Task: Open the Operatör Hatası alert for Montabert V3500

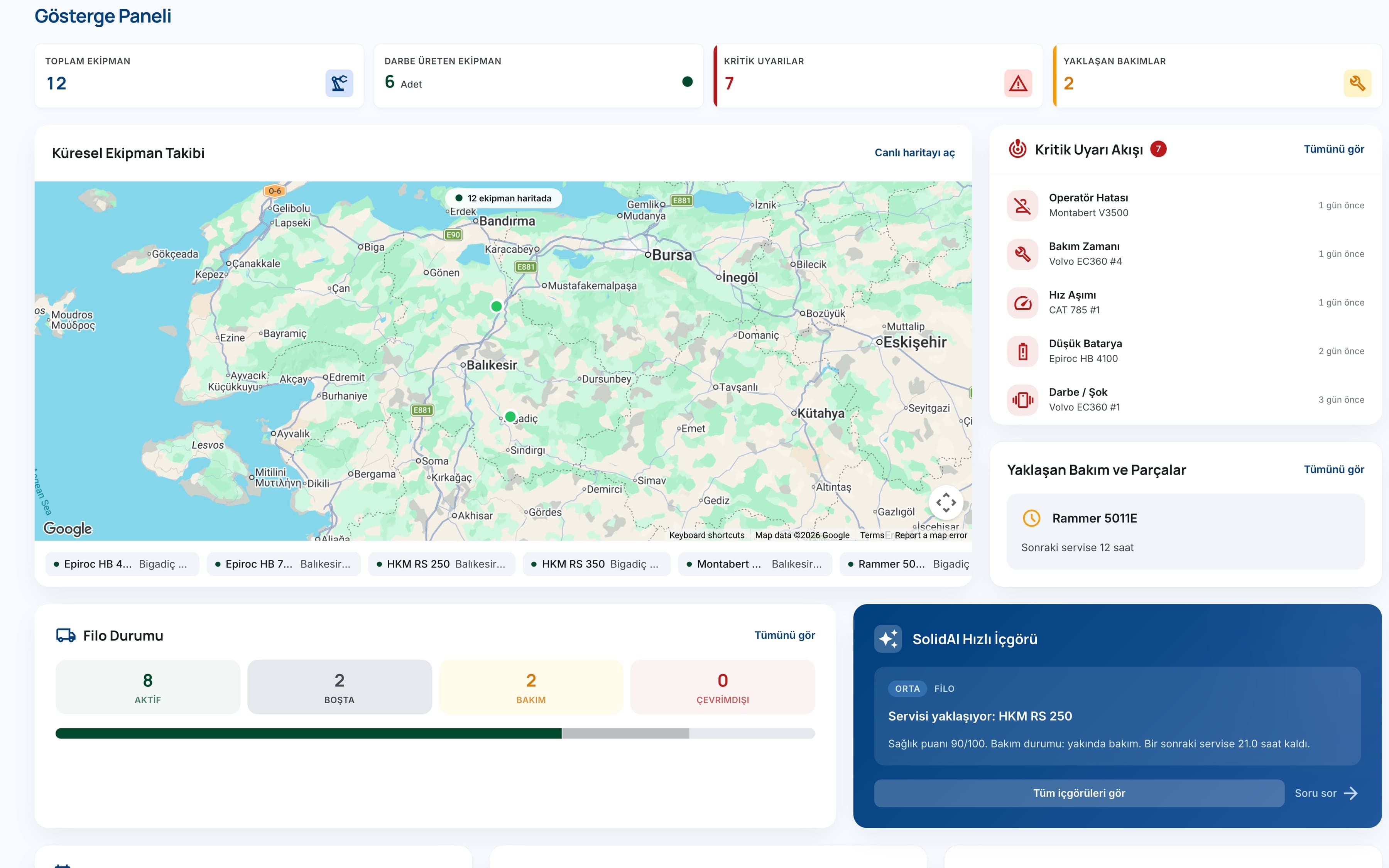Action: tap(1185, 206)
